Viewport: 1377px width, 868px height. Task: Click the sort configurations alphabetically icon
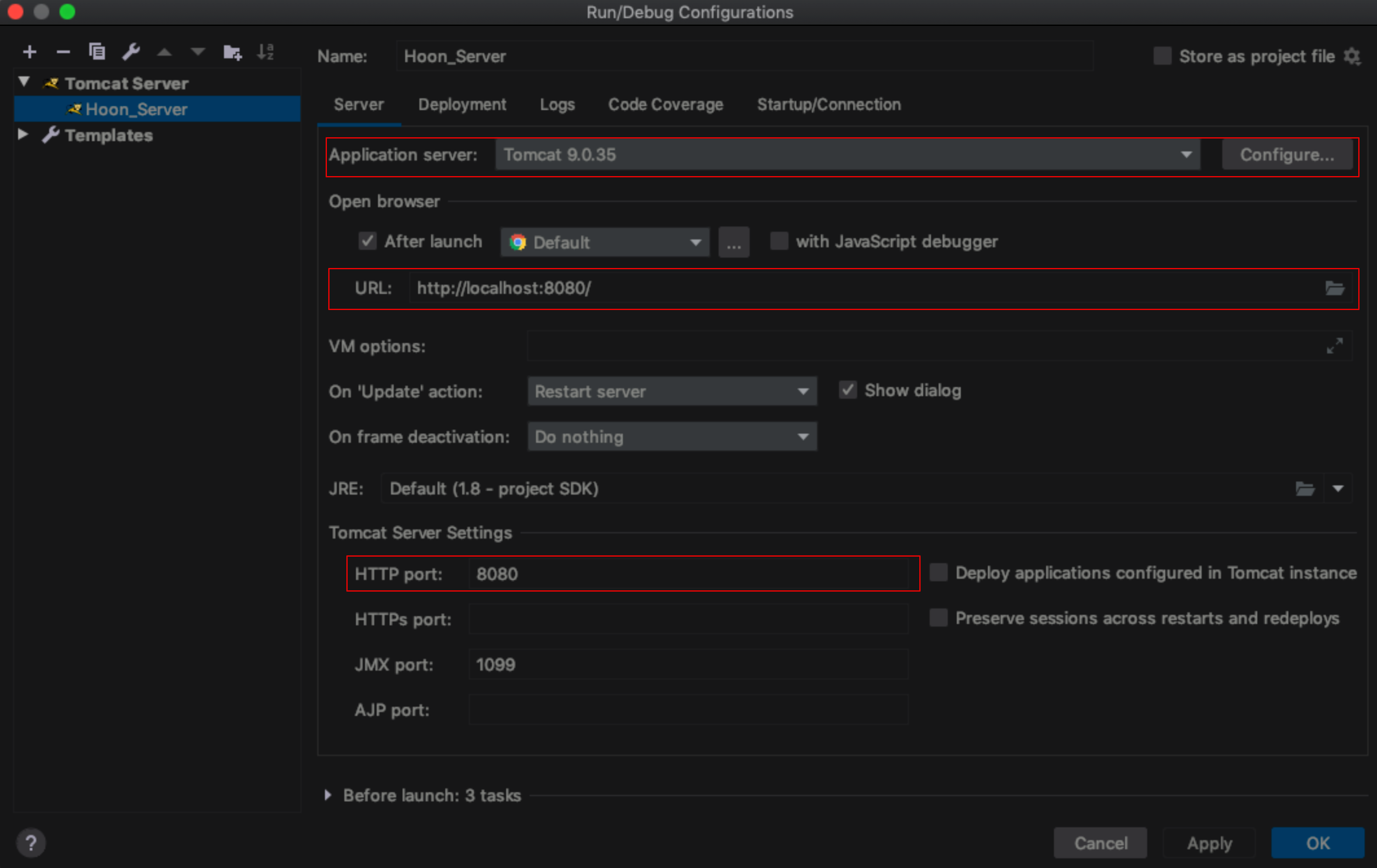tap(265, 52)
